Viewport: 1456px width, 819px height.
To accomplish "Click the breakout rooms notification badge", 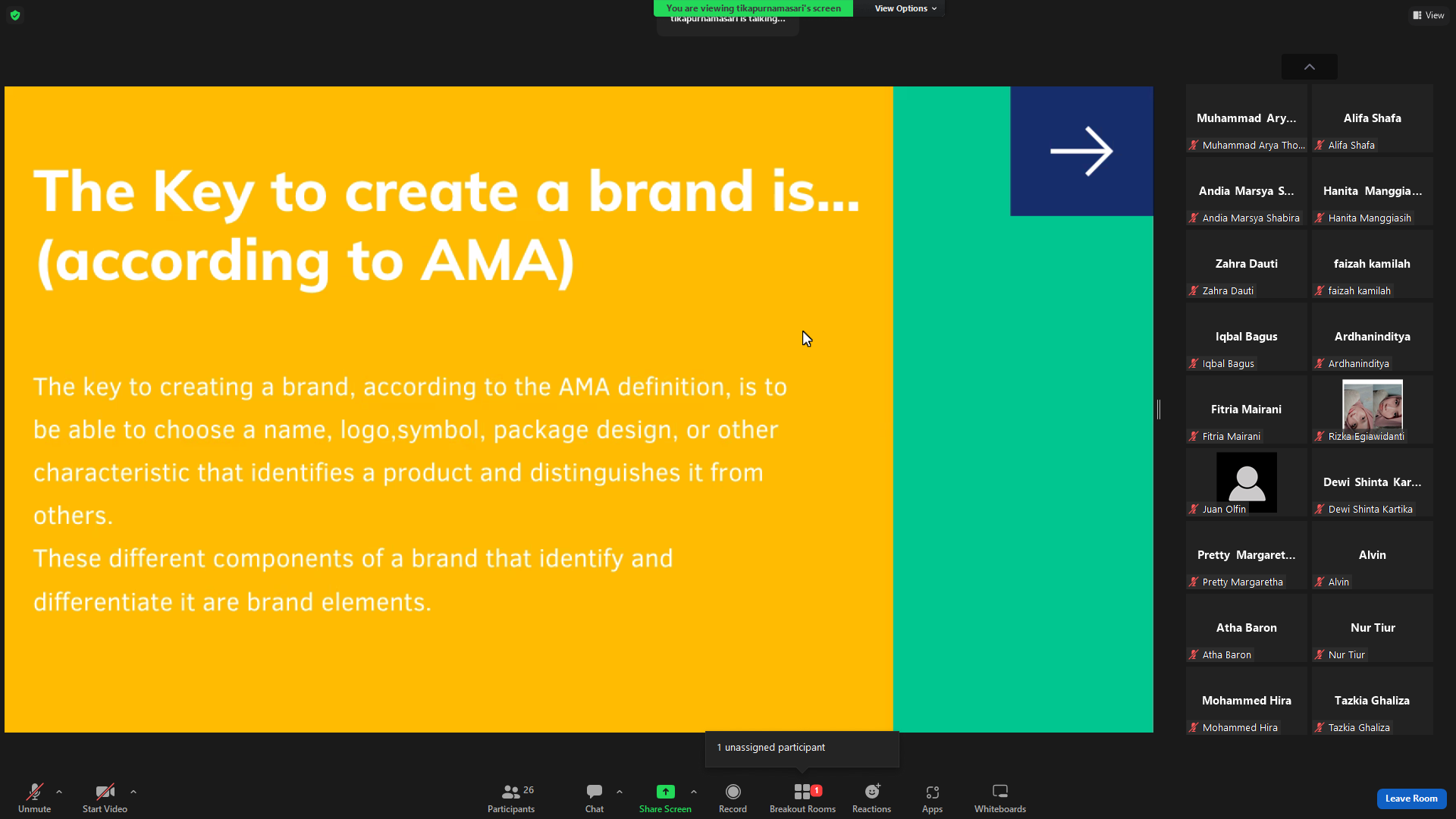I will (817, 790).
